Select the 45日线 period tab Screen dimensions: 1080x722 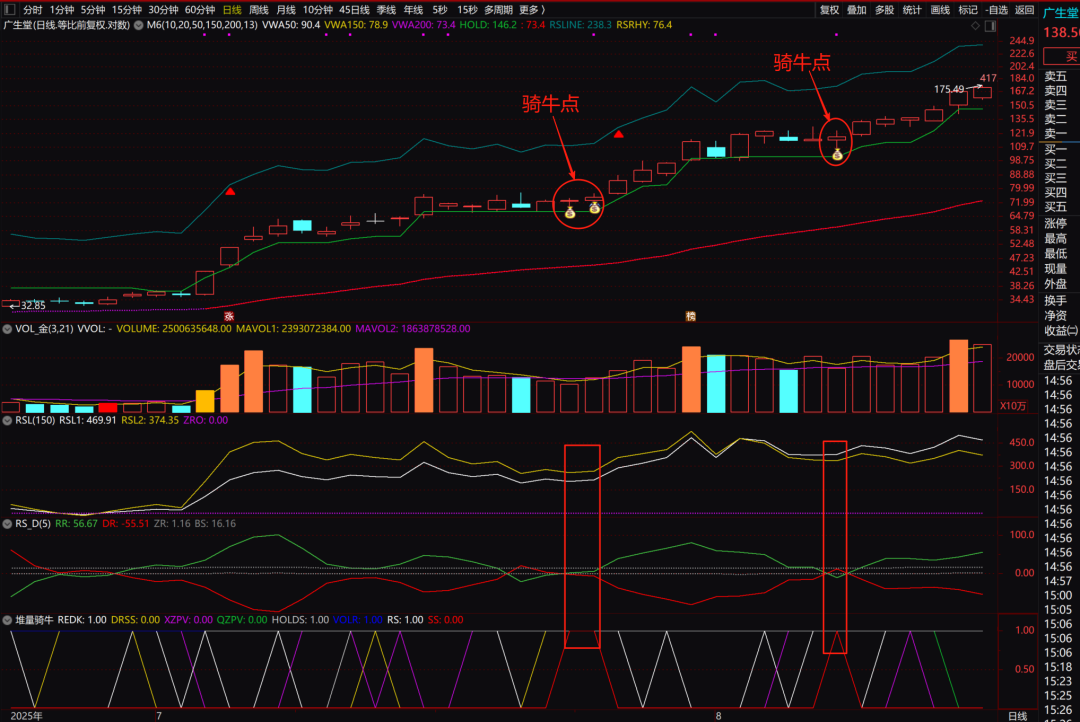click(354, 10)
